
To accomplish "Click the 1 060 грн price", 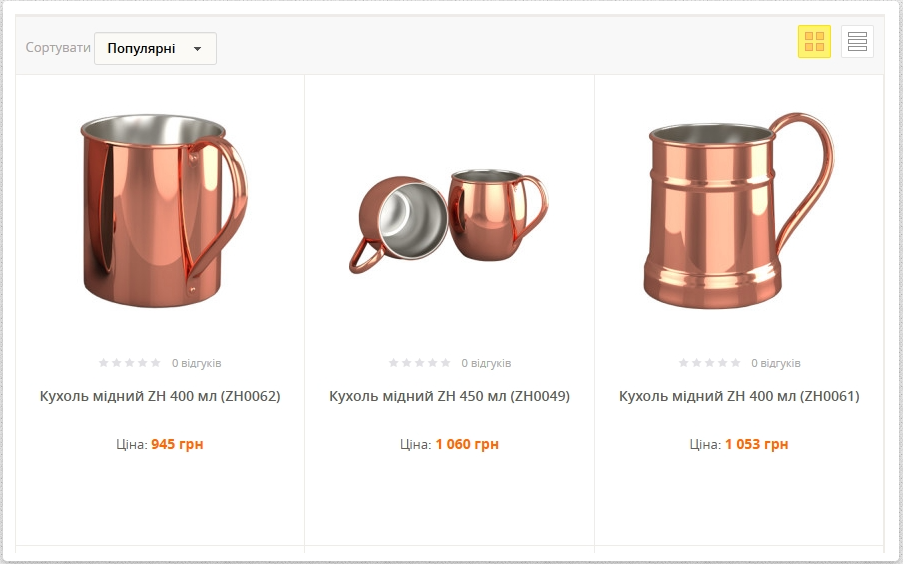I will pyautogui.click(x=467, y=444).
